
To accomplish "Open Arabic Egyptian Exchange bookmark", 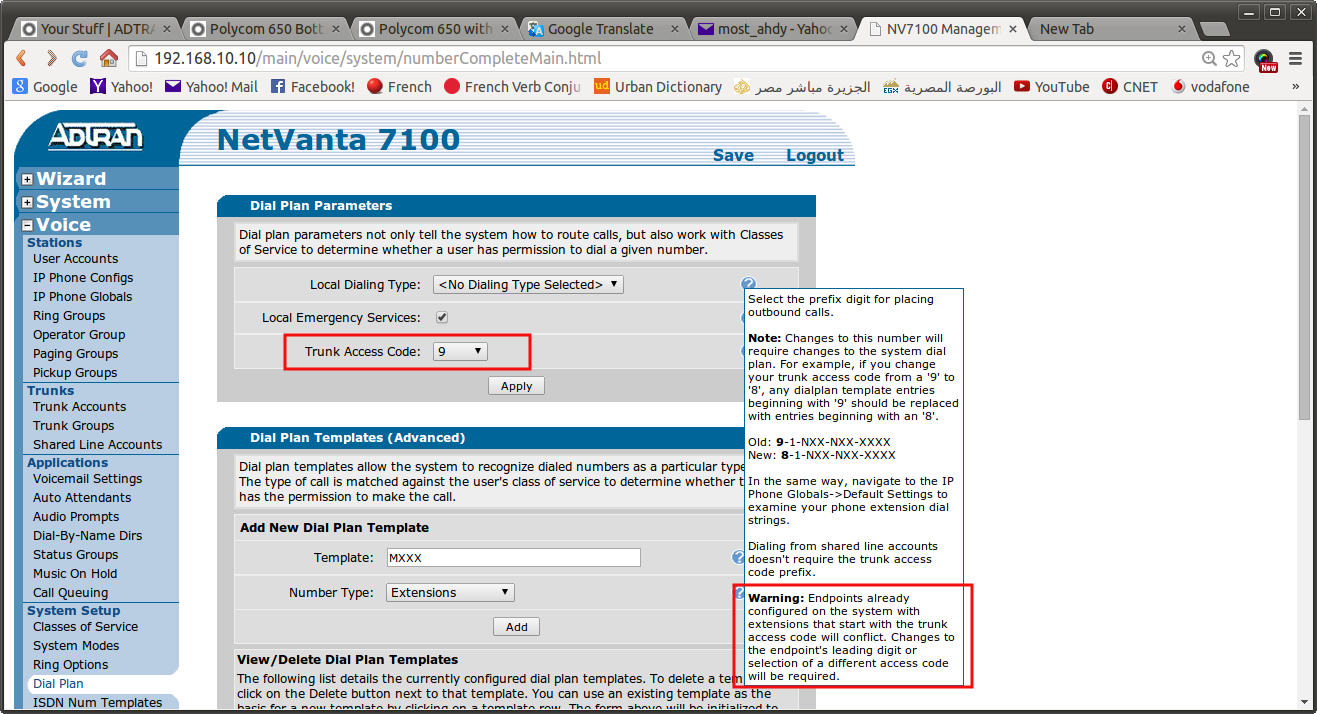I will [942, 87].
